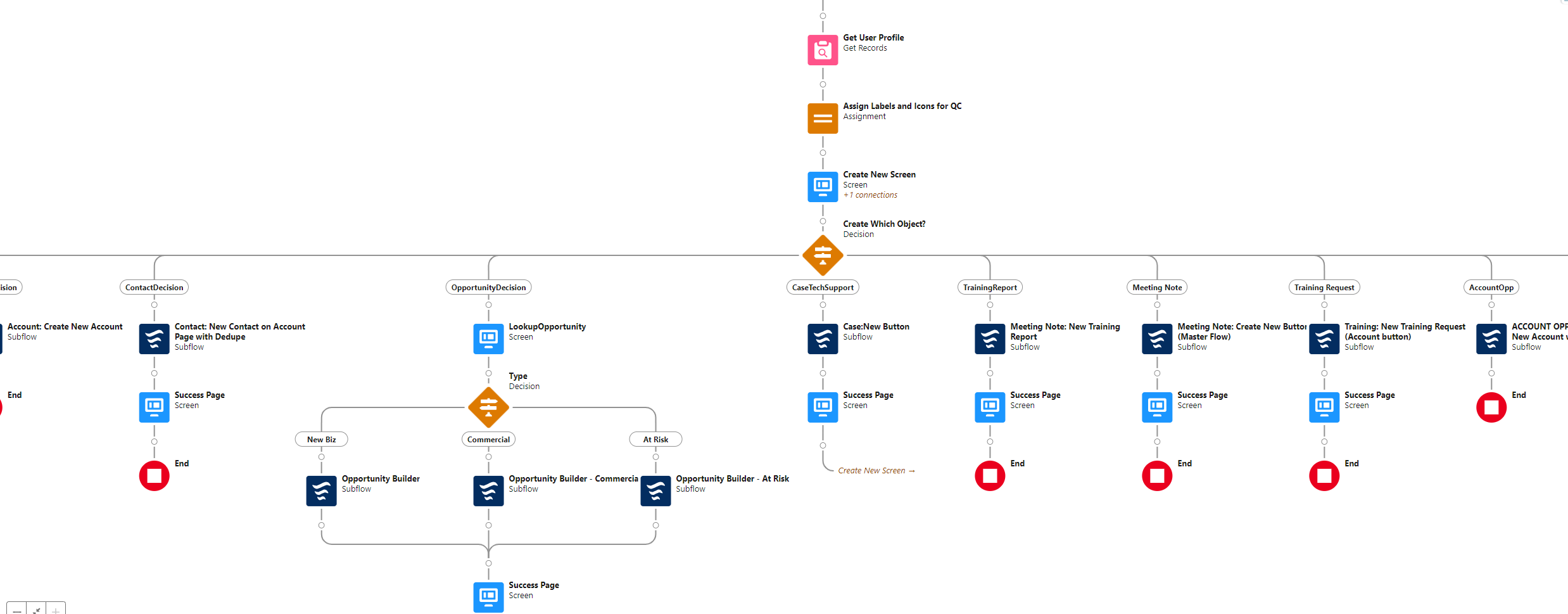The image size is (1568, 614).
Task: Click the Contact: New Contact on Account subflow icon
Action: pyautogui.click(x=154, y=339)
